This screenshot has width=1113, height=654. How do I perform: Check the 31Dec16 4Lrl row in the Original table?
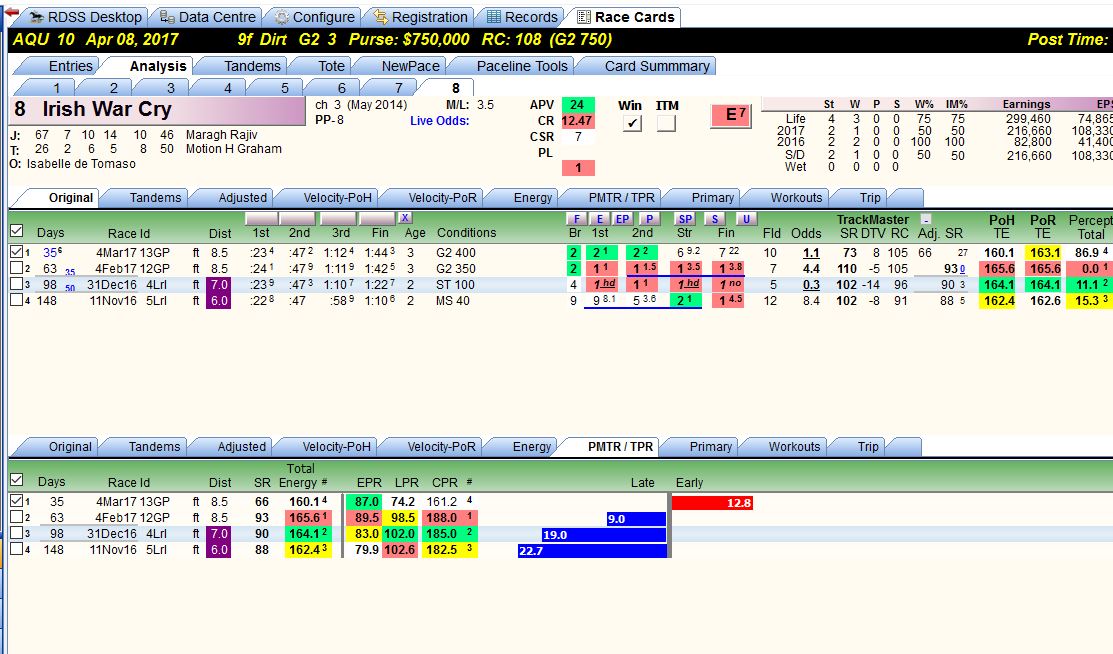tap(16, 285)
